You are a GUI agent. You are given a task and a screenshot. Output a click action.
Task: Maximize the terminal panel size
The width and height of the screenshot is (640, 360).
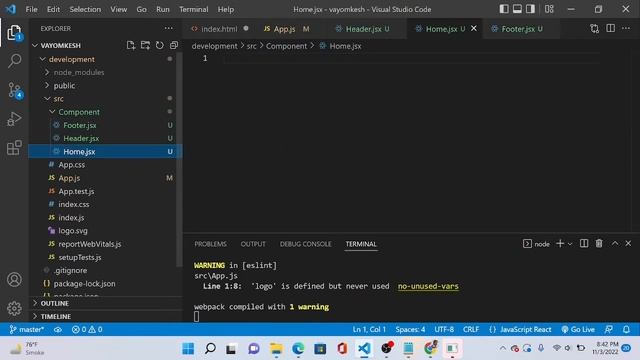(615, 244)
